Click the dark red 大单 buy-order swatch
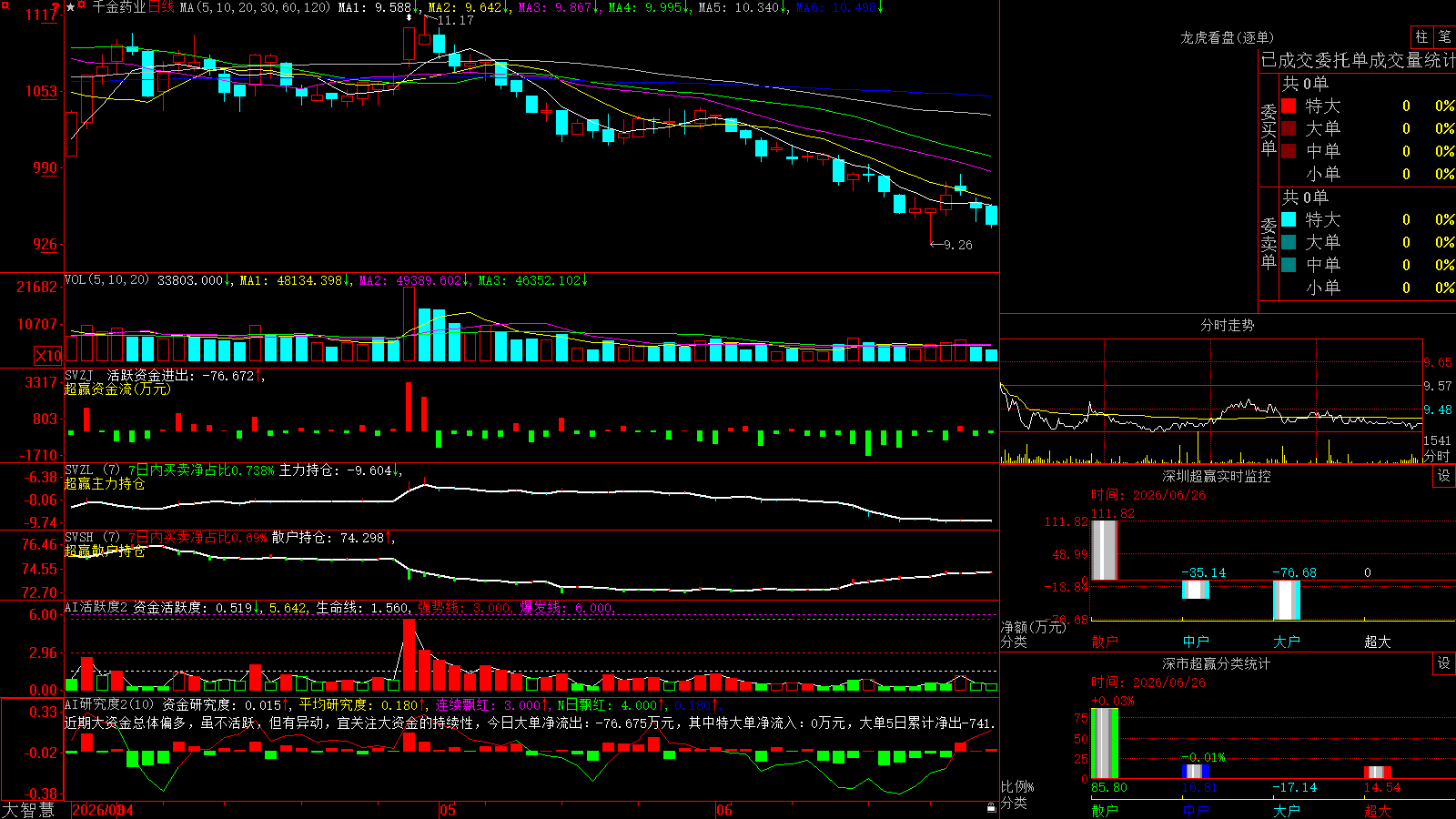This screenshot has height=819, width=1456. click(1289, 128)
